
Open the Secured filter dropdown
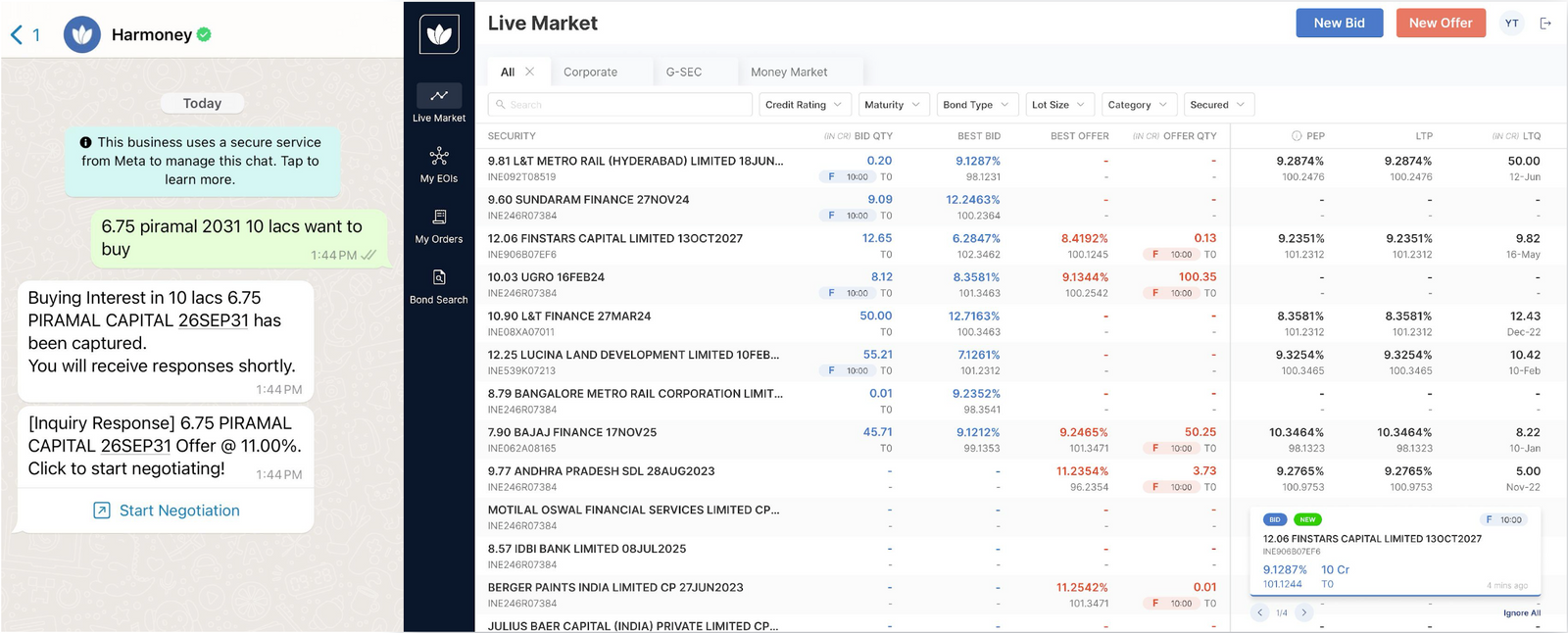pyautogui.click(x=1218, y=105)
